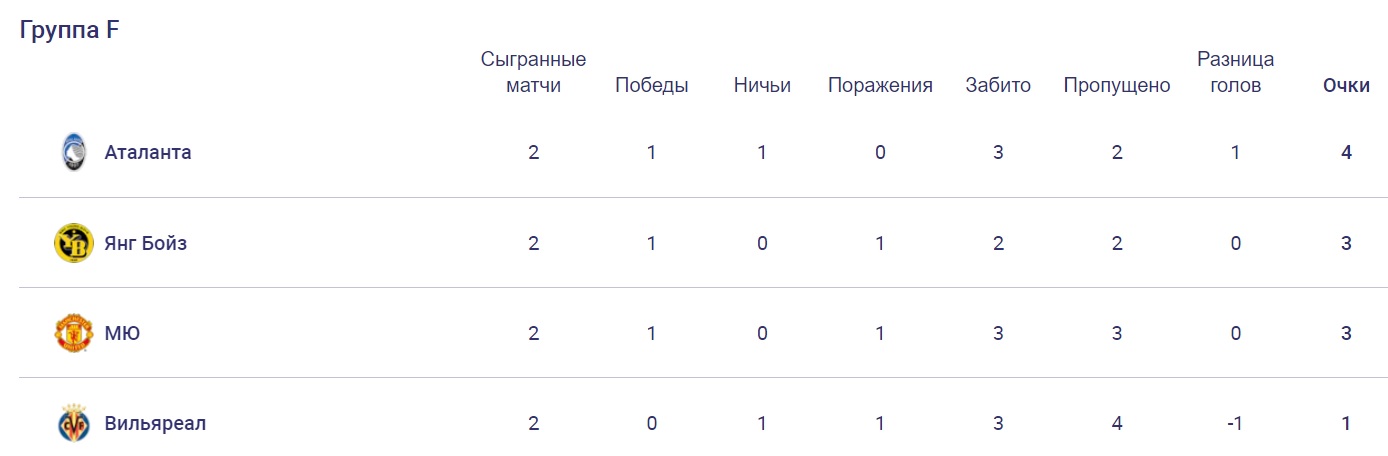Click the Поражения column header
This screenshot has width=1388, height=456.
point(880,85)
